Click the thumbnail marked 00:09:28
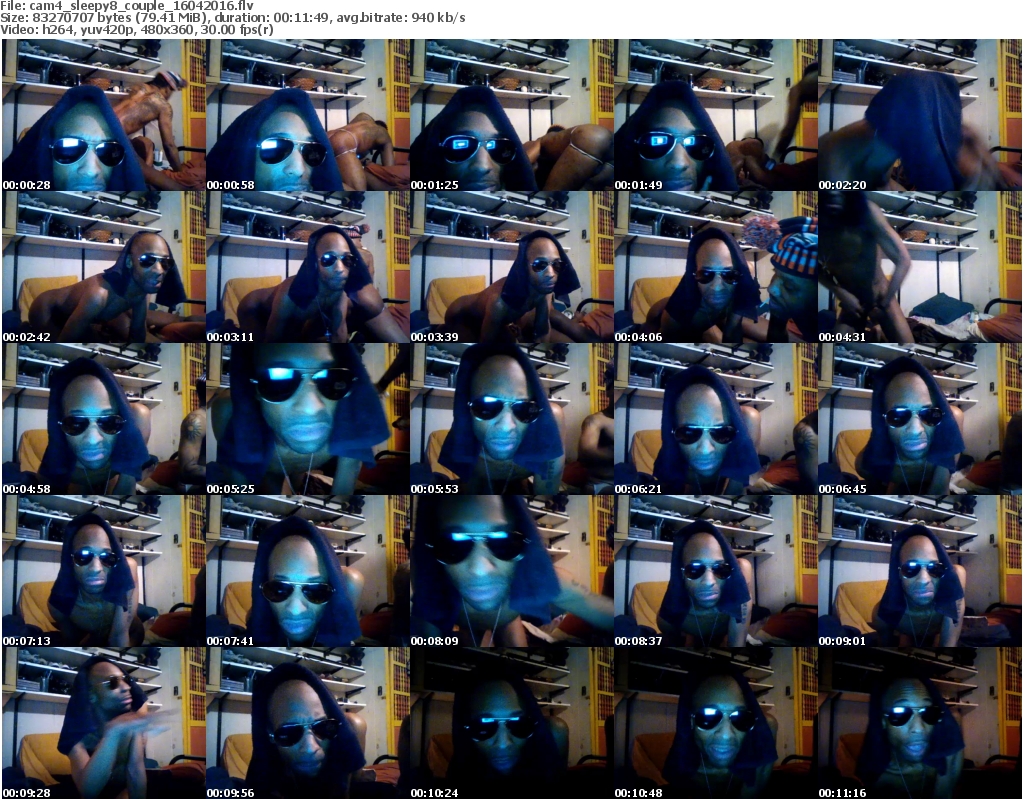 (x=103, y=723)
